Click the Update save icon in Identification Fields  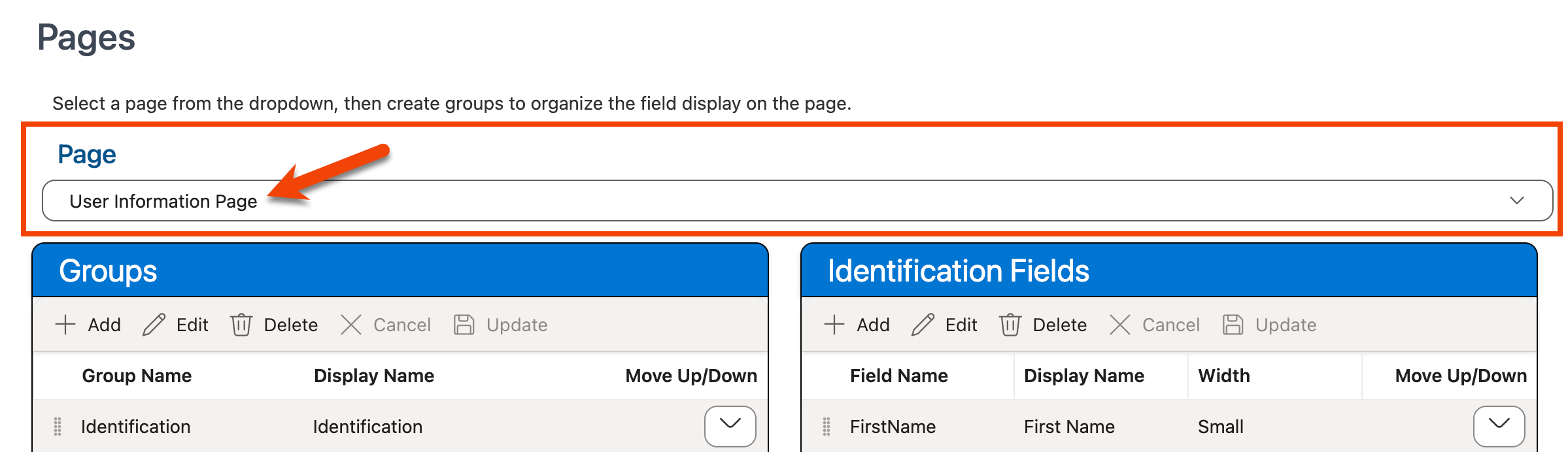tap(1233, 325)
